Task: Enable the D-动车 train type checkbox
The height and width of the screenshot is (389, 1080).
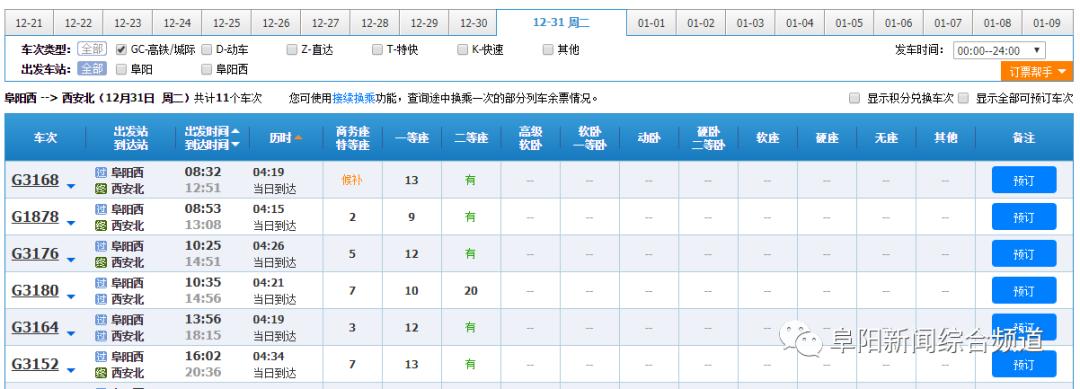Action: point(207,50)
